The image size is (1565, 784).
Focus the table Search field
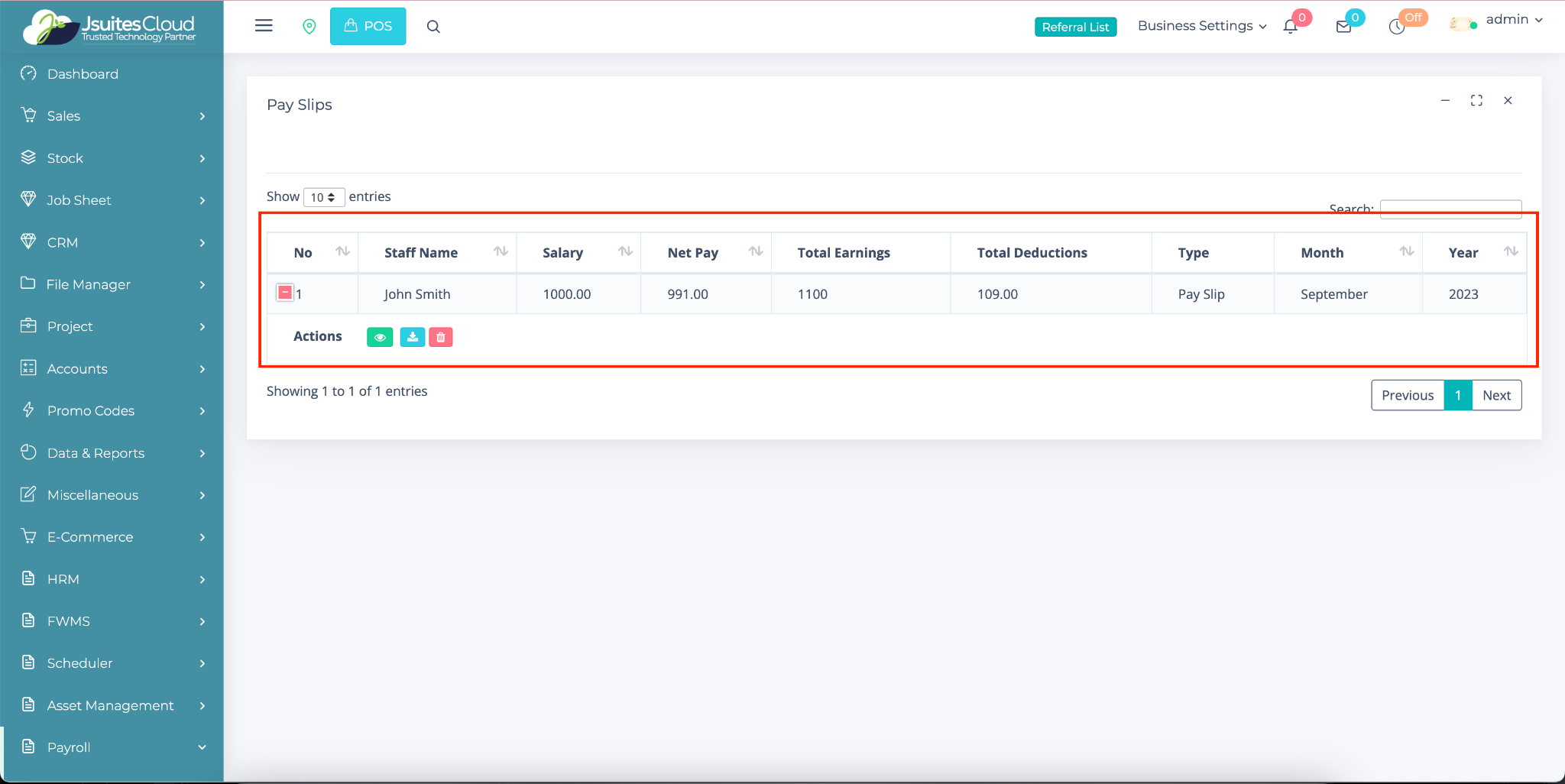coord(1450,209)
